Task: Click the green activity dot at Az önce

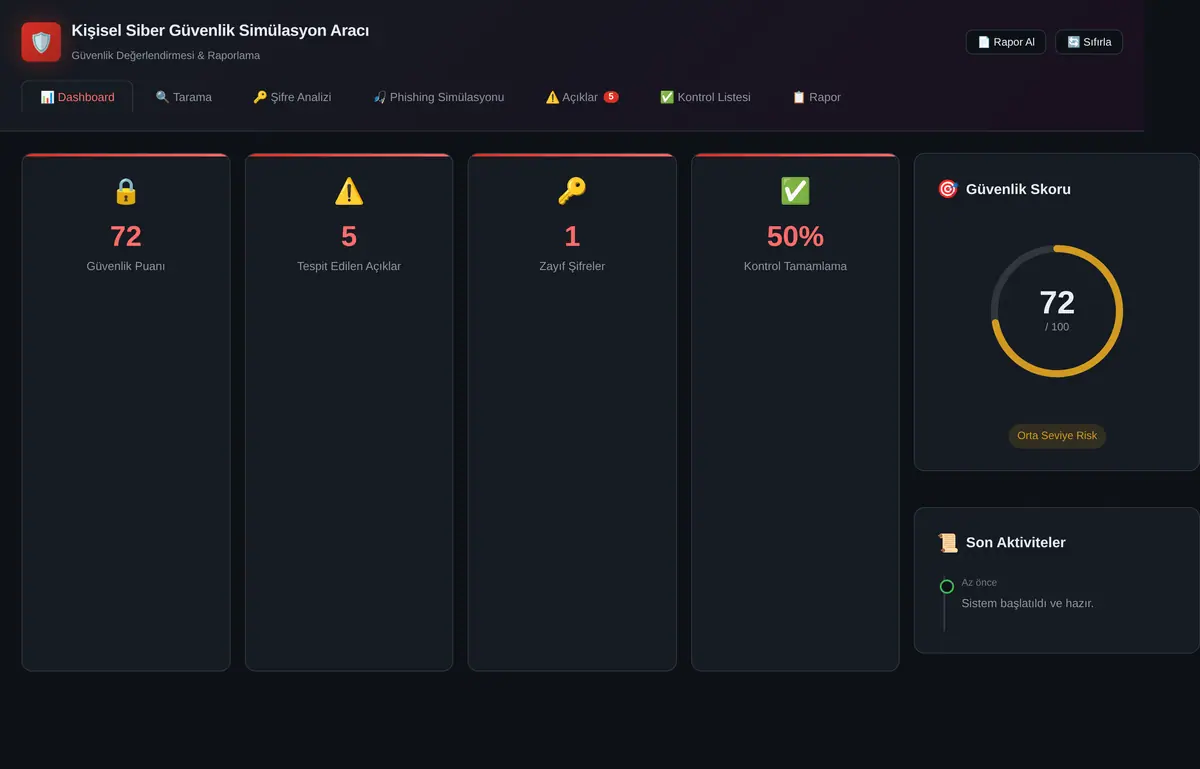Action: (x=946, y=586)
